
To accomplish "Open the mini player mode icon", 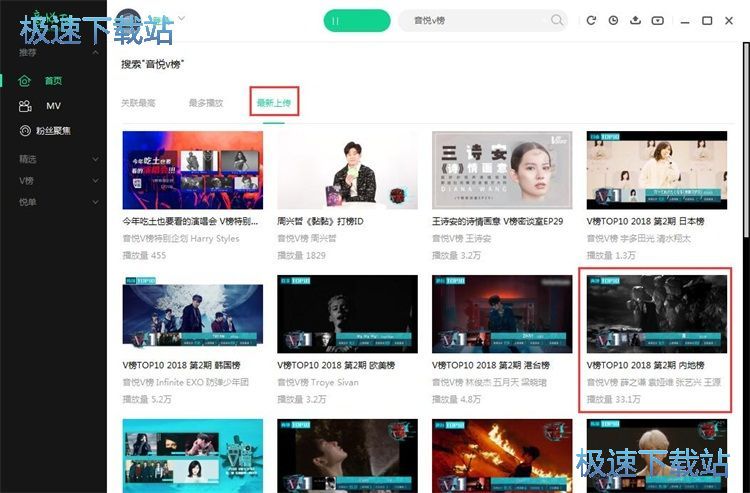I will click(658, 20).
